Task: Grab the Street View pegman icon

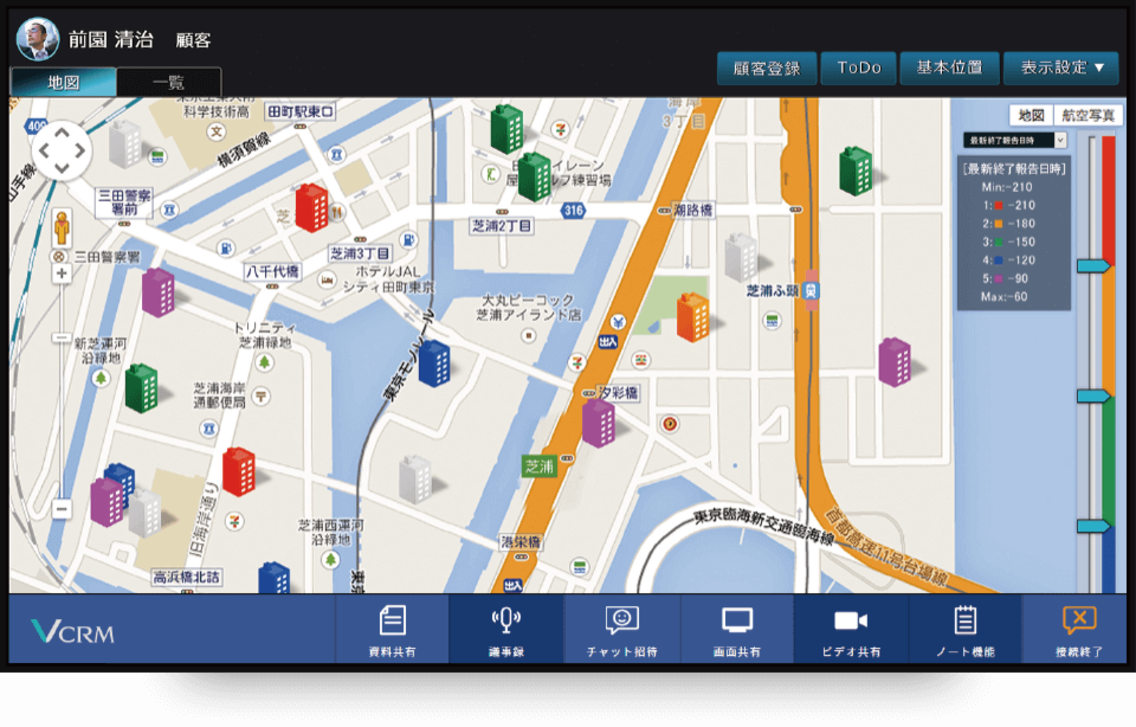Action: 62,224
